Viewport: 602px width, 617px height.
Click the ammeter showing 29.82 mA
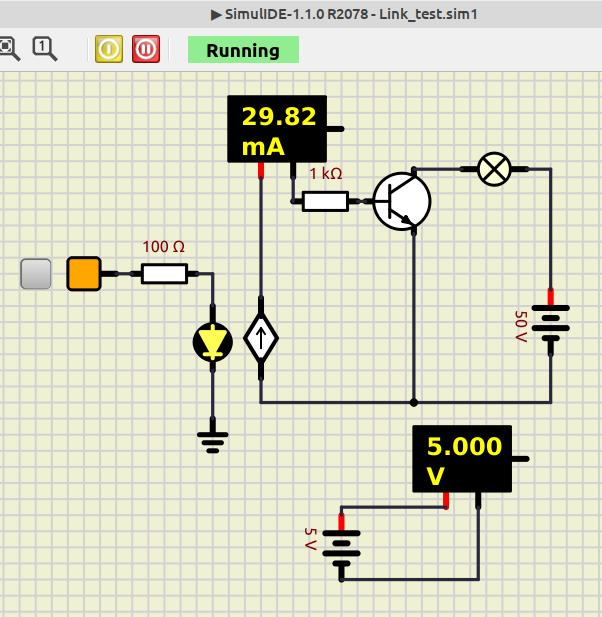[x=277, y=128]
